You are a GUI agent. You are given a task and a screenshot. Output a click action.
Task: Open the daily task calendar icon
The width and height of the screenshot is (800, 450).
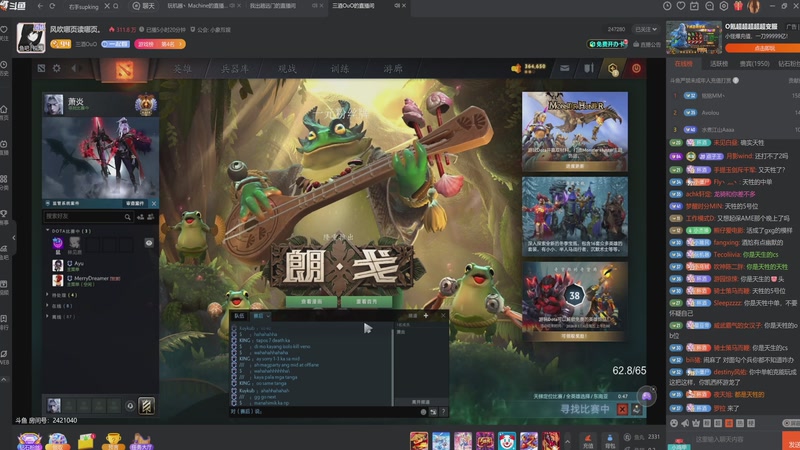694,6
